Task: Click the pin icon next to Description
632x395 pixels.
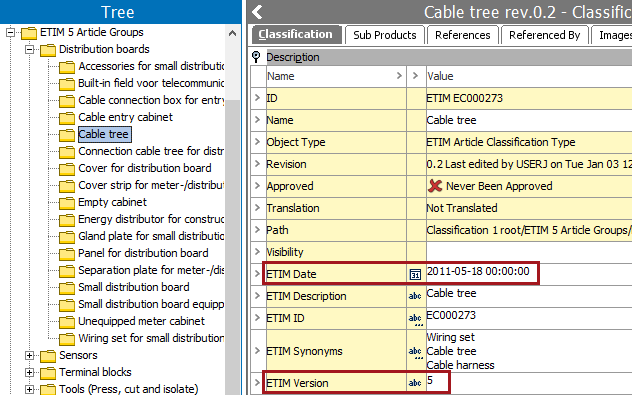Action: click(x=256, y=57)
